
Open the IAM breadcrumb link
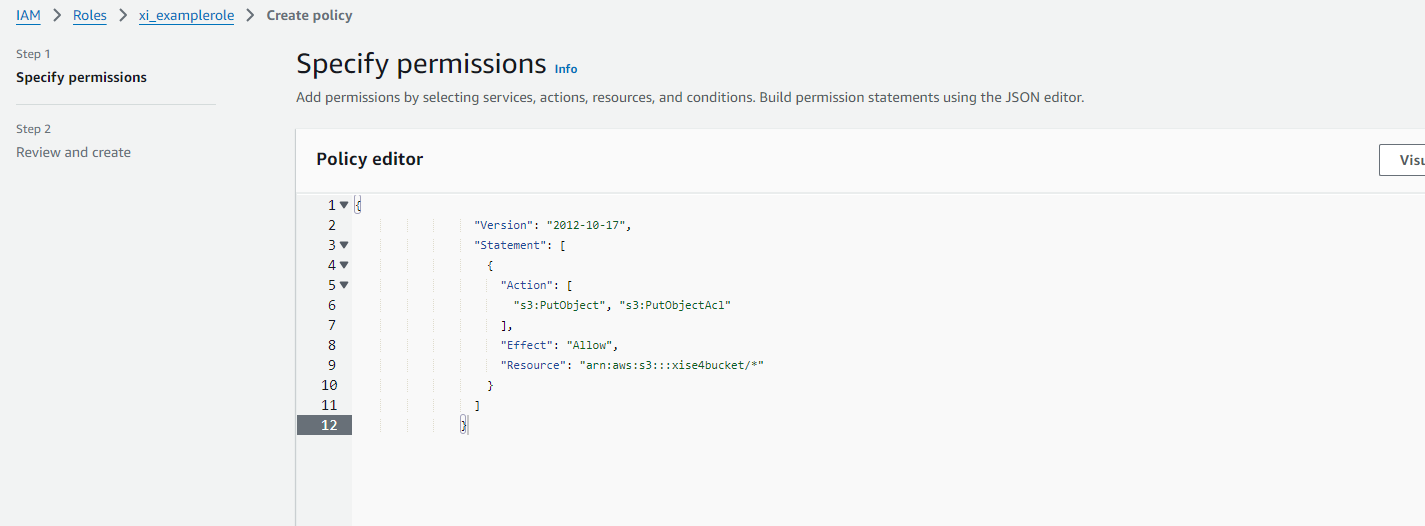point(28,16)
